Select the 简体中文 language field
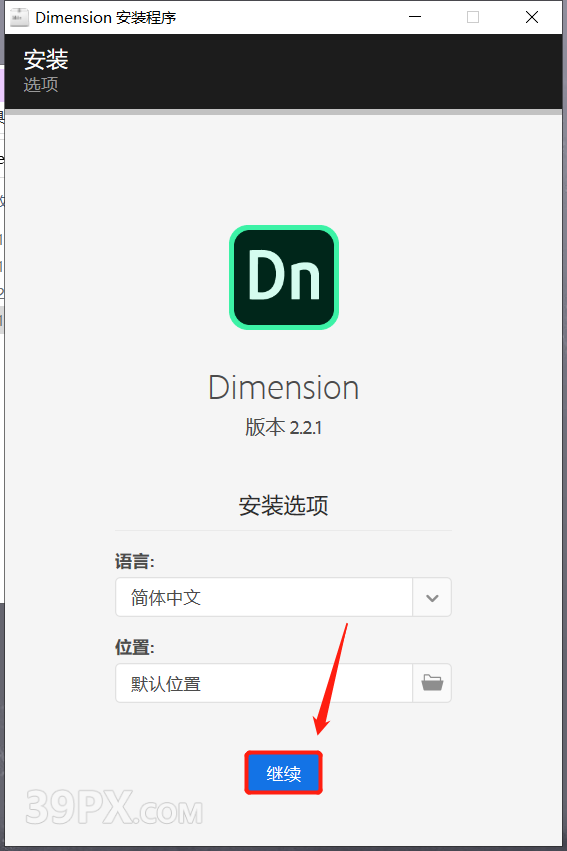This screenshot has height=851, width=567. click(264, 598)
